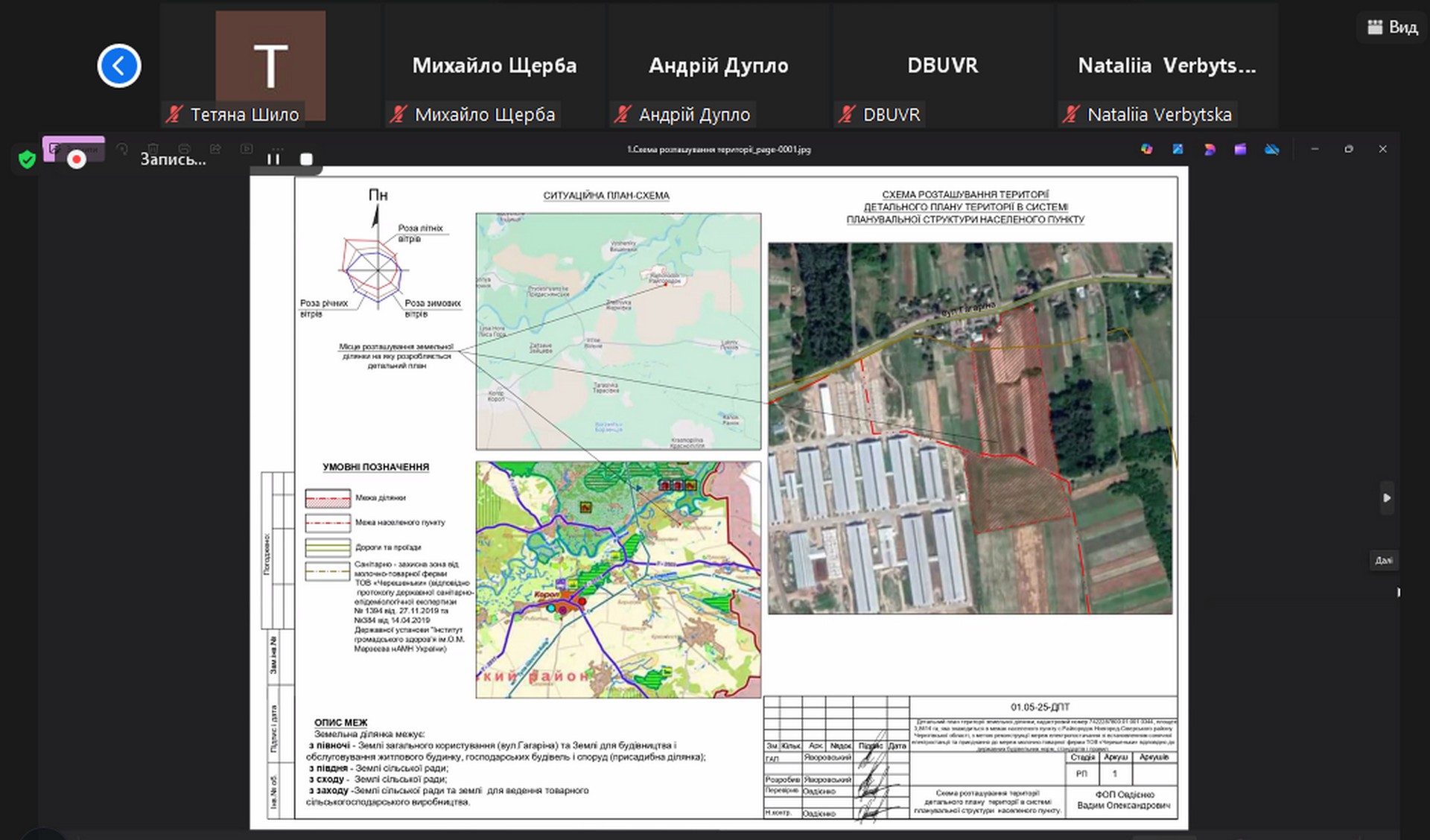Click the green encryption shield icon

coord(28,159)
